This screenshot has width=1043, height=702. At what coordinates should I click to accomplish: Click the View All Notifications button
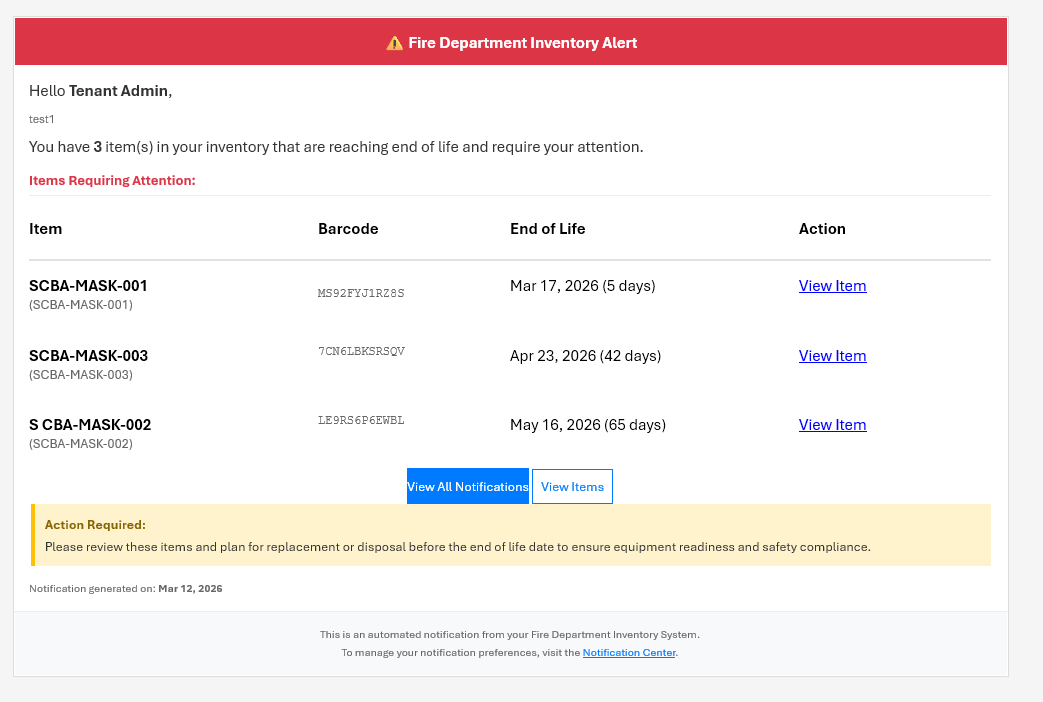(x=467, y=486)
